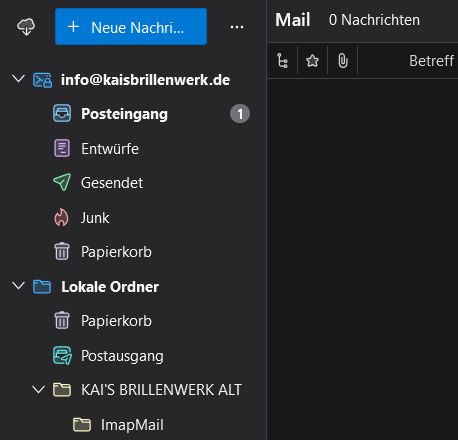Open the ImapMail subfolder

tap(133, 425)
